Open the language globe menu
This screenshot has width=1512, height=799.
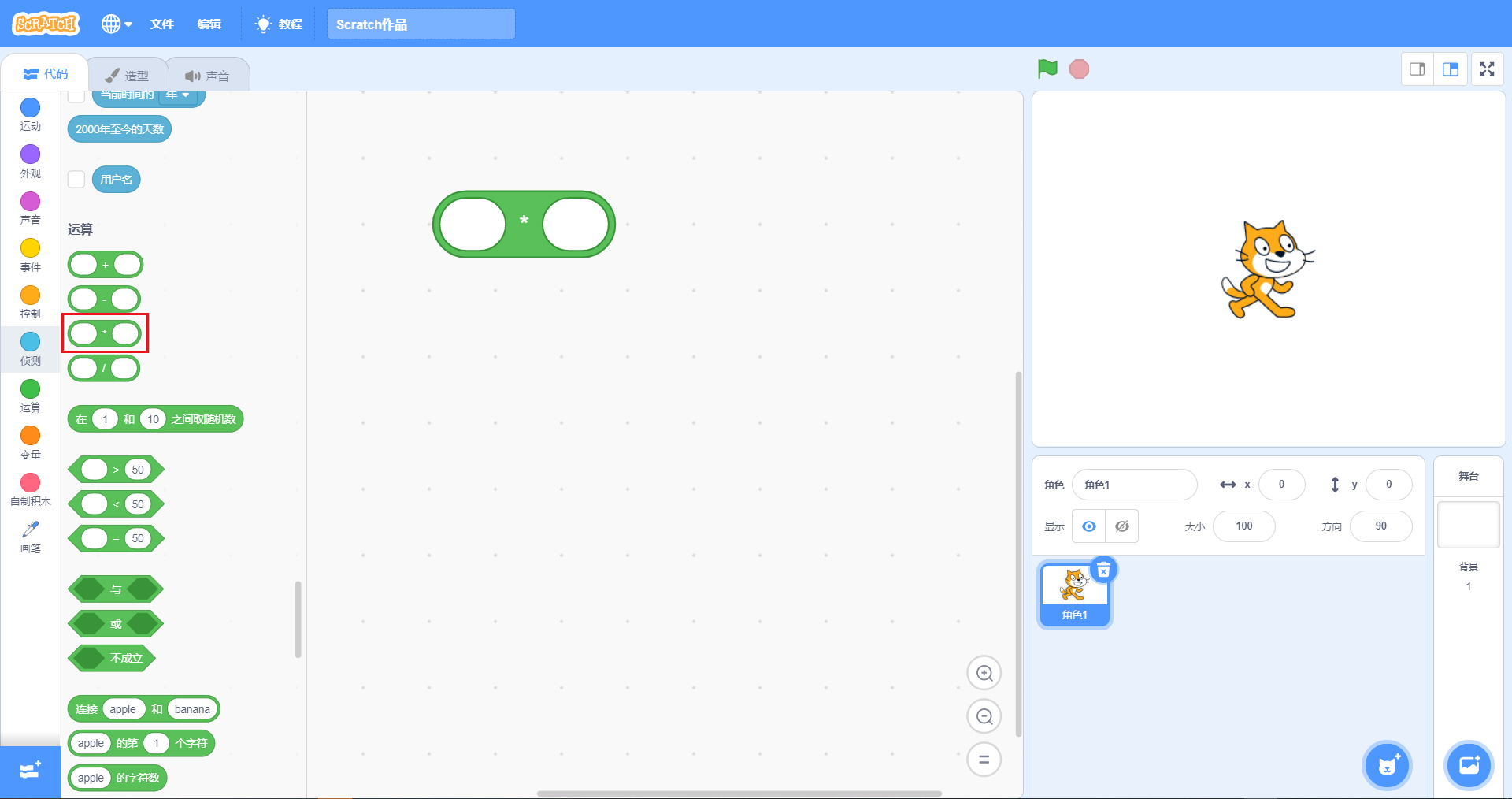(x=117, y=24)
